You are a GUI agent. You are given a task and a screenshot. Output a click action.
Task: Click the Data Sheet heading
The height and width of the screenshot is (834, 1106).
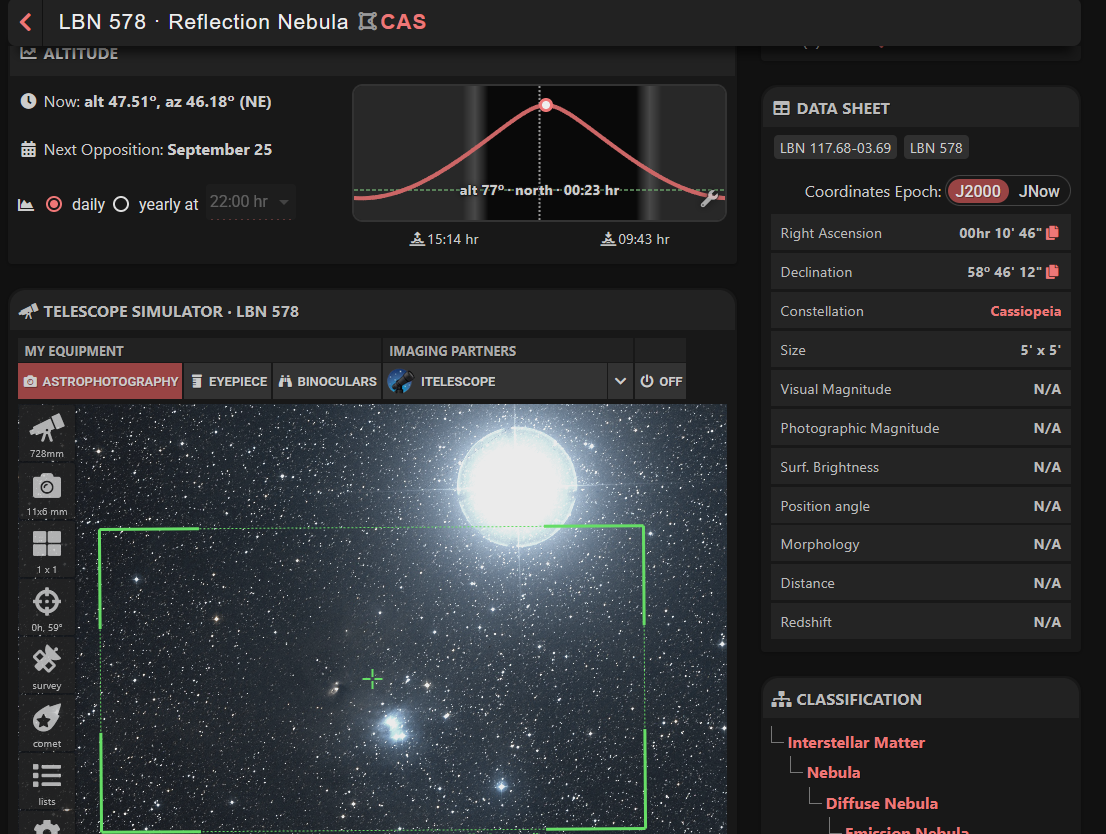tap(843, 109)
